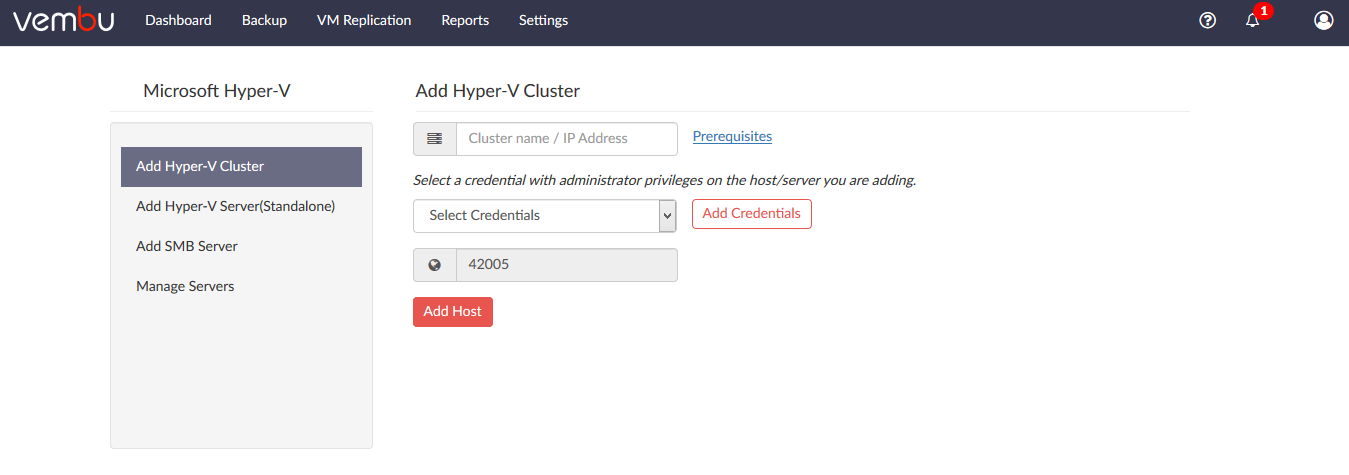The height and width of the screenshot is (475, 1349).
Task: Click the Add Host button
Action: pyautogui.click(x=453, y=312)
